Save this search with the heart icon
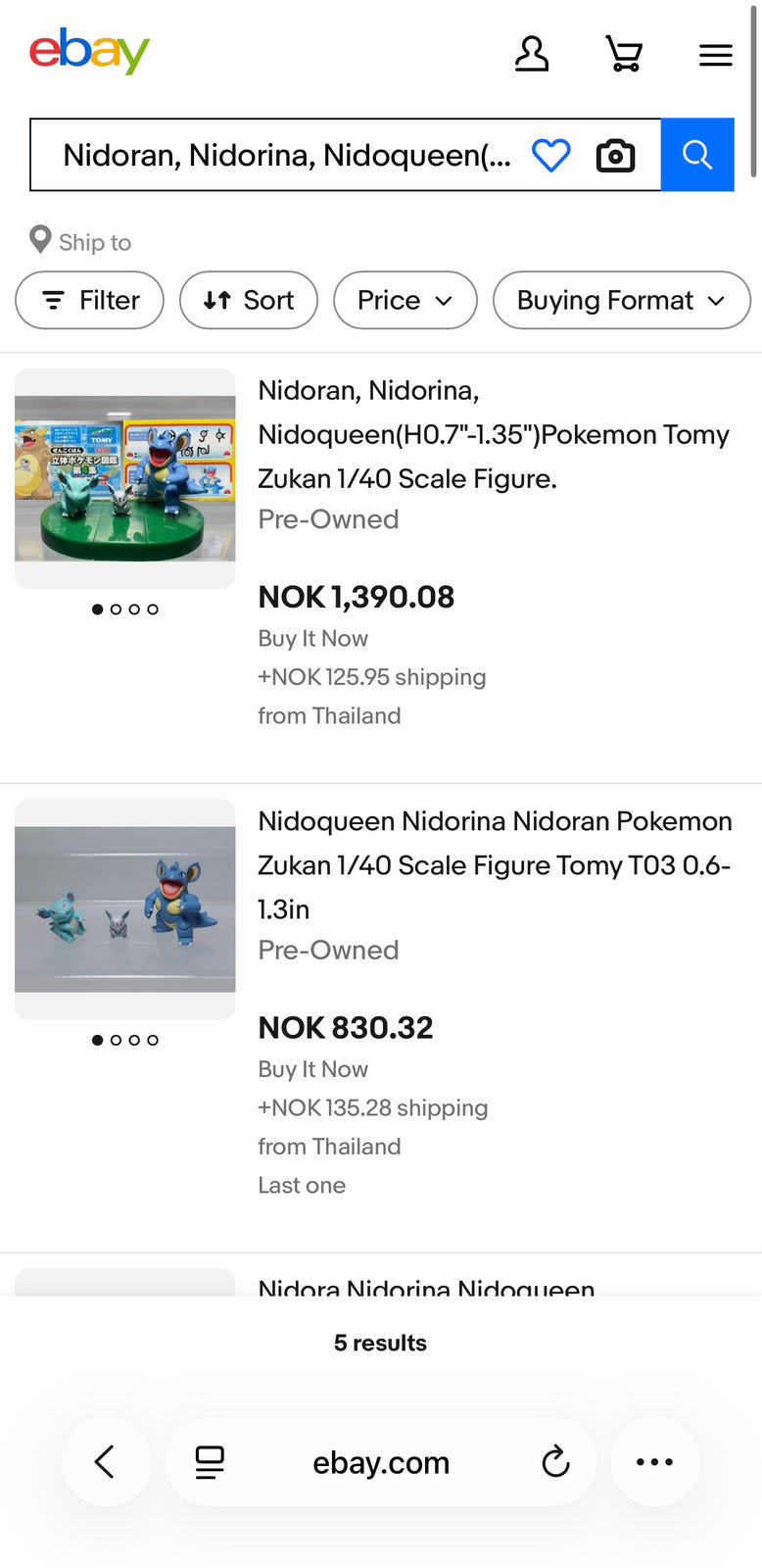The width and height of the screenshot is (762, 1568). tap(550, 155)
